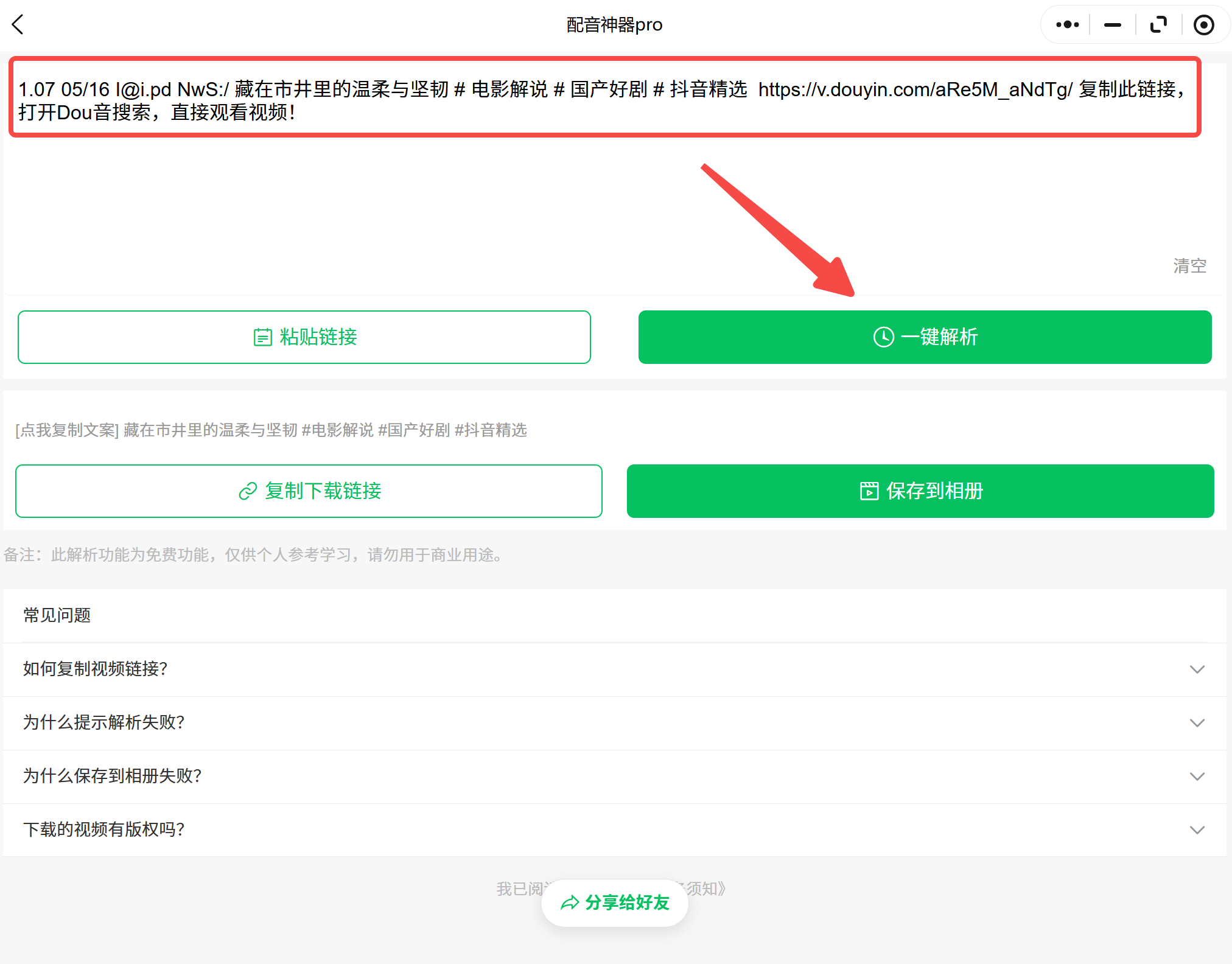Go back using the left arrow icon
The width and height of the screenshot is (1232, 964).
[18, 25]
